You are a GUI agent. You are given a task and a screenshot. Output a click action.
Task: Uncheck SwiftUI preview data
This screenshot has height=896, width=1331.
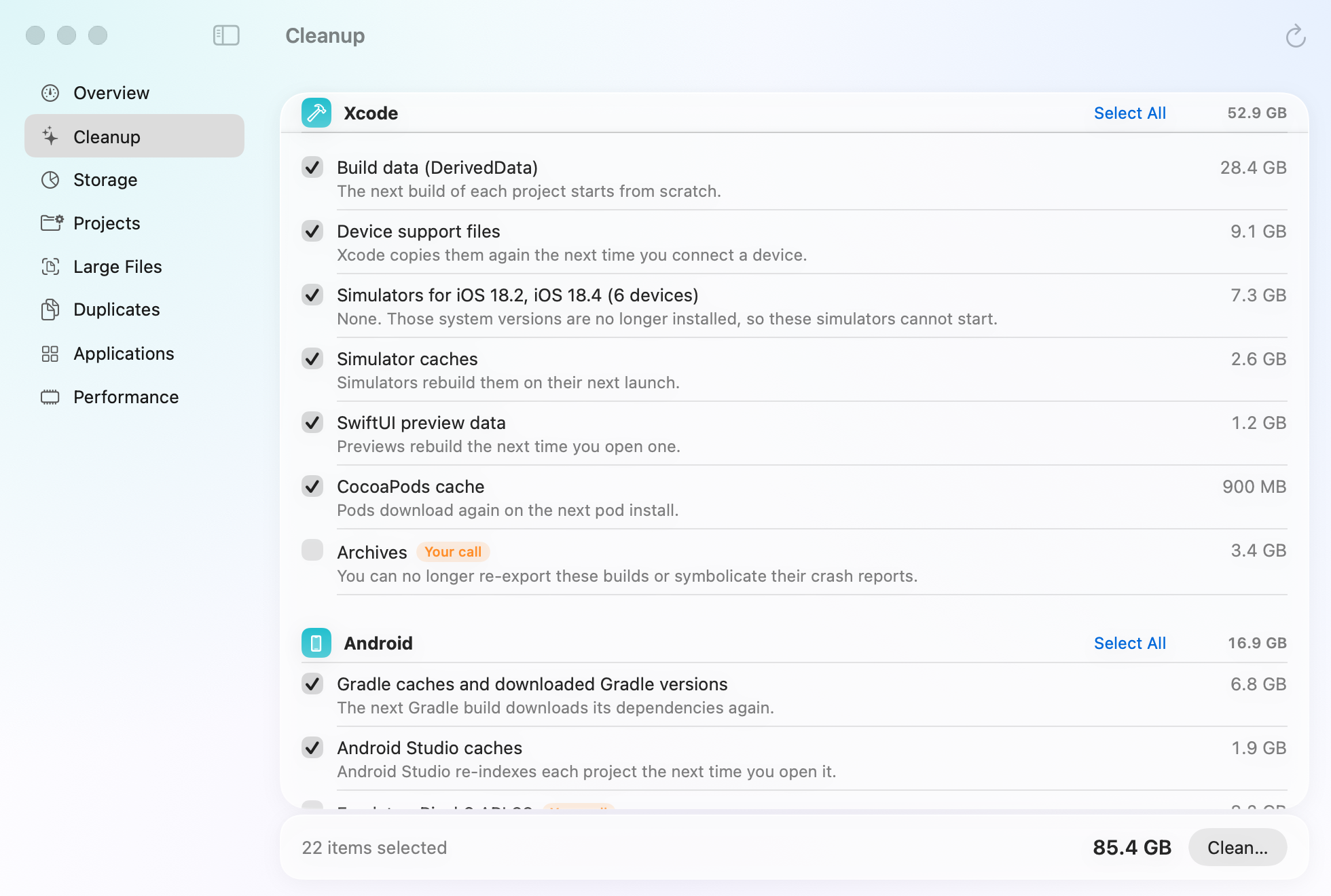click(312, 422)
